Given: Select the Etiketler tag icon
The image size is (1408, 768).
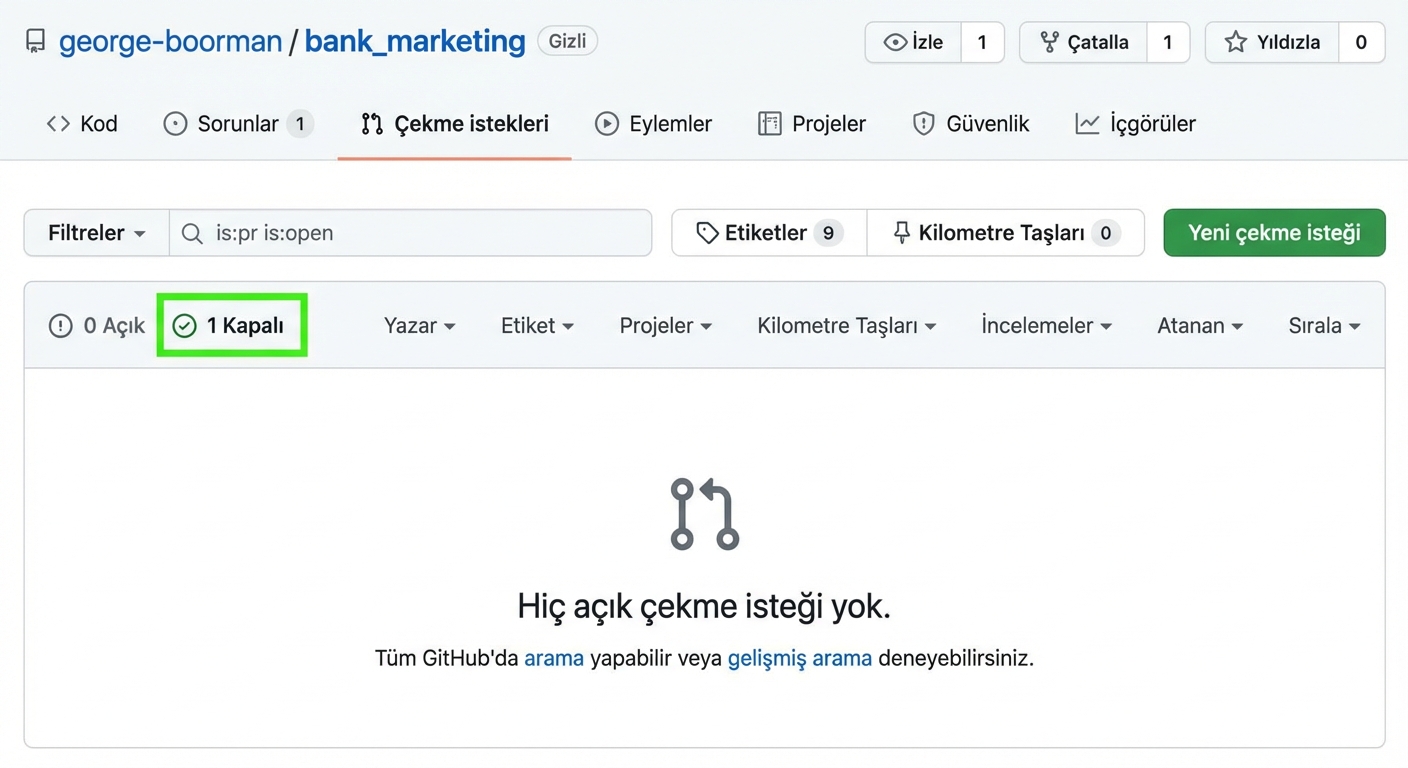Looking at the screenshot, I should pos(708,232).
